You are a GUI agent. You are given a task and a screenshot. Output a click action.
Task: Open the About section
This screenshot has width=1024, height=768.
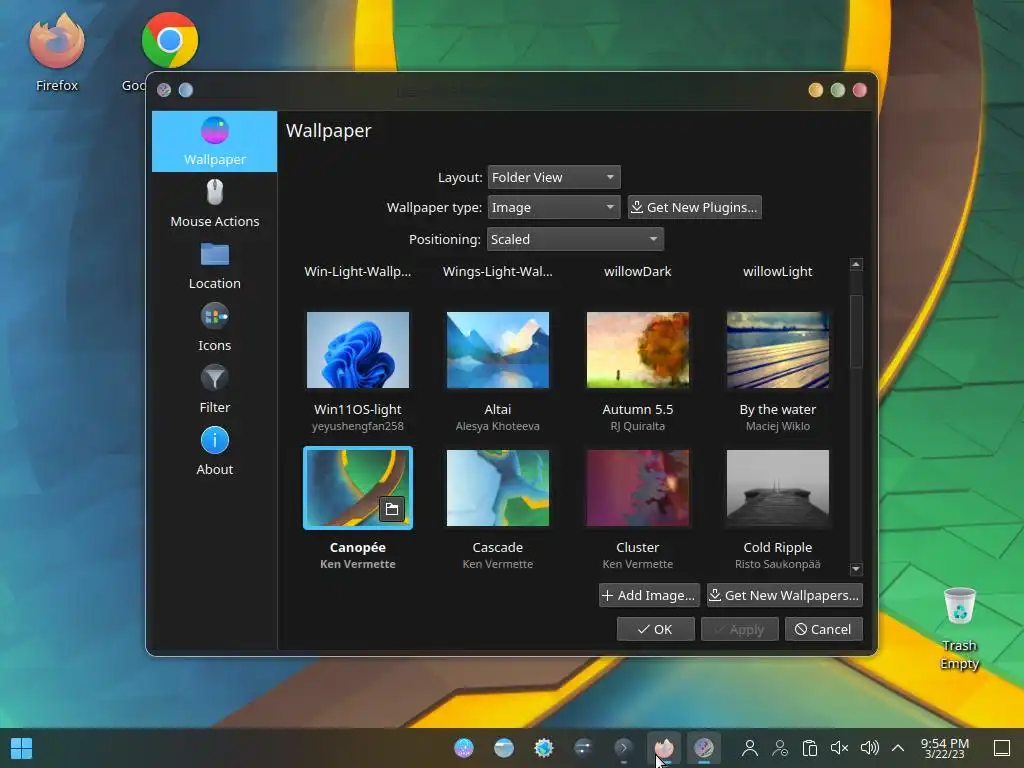coord(214,452)
